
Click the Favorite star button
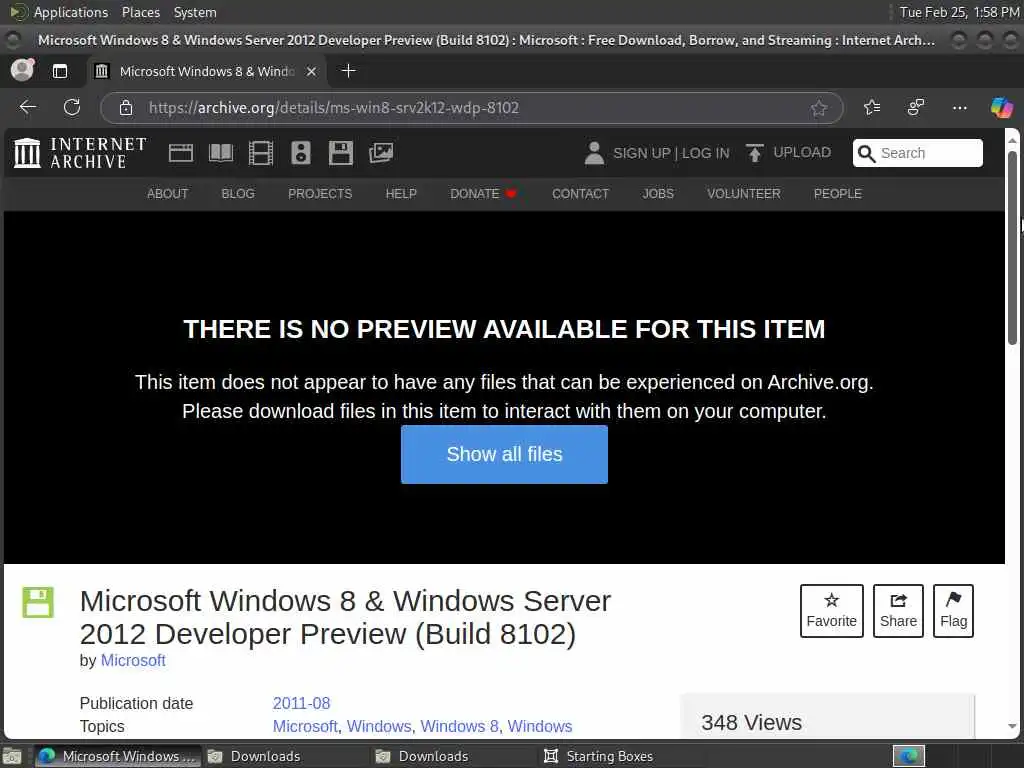click(x=831, y=611)
